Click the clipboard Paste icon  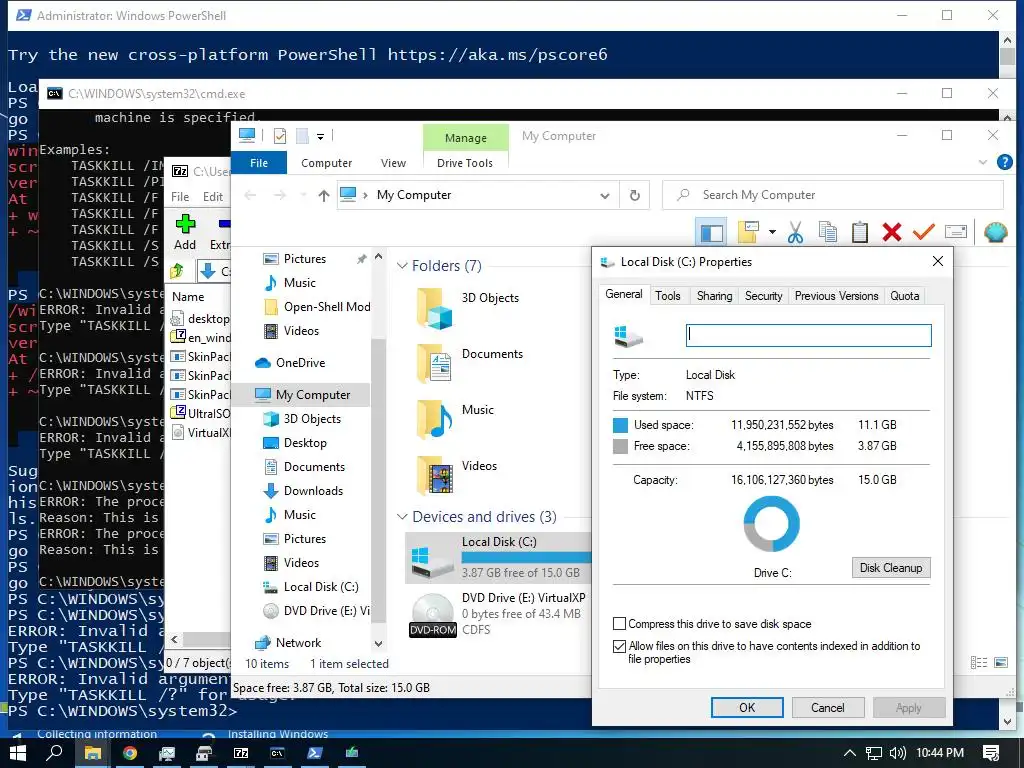click(x=859, y=232)
